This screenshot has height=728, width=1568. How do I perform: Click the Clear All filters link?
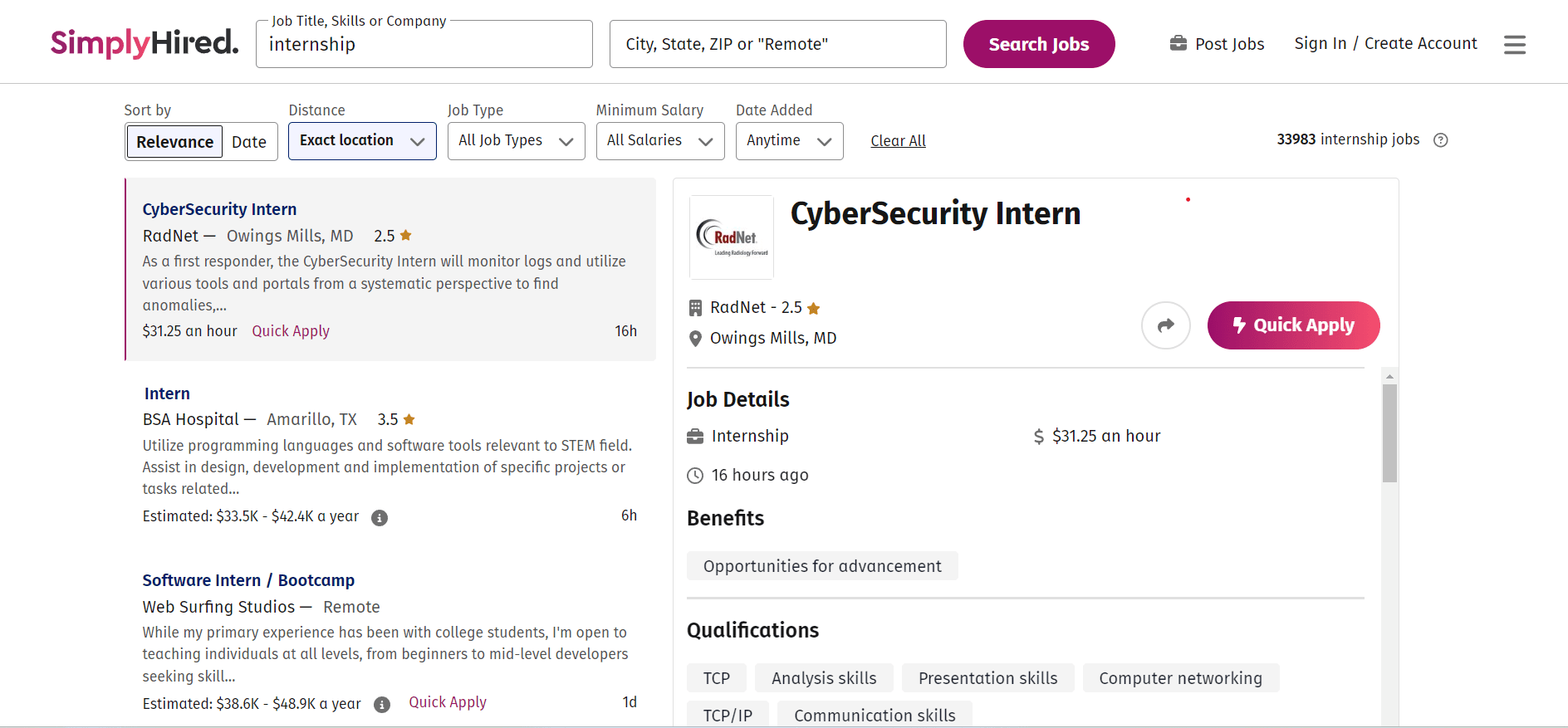coord(898,141)
